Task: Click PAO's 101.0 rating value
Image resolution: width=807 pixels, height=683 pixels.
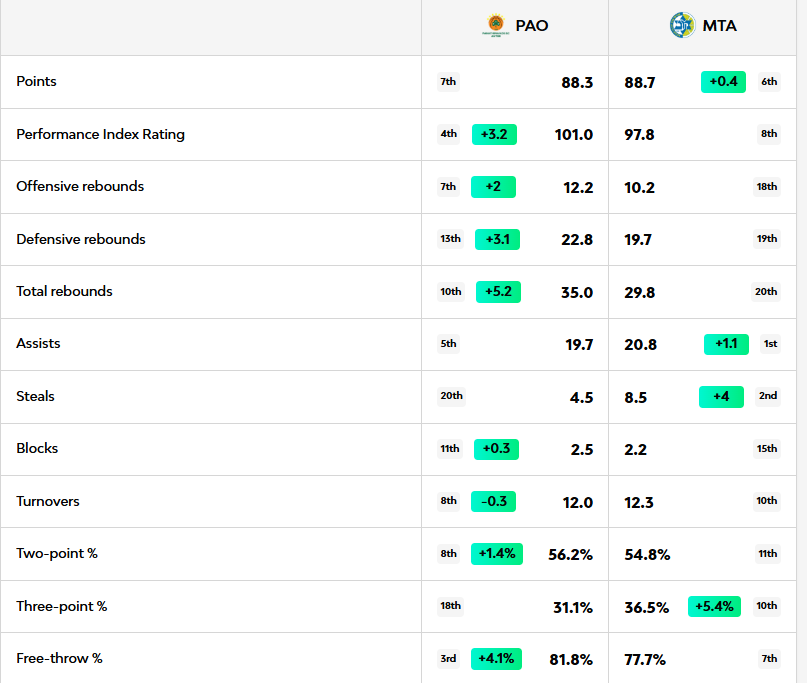Action: click(574, 135)
